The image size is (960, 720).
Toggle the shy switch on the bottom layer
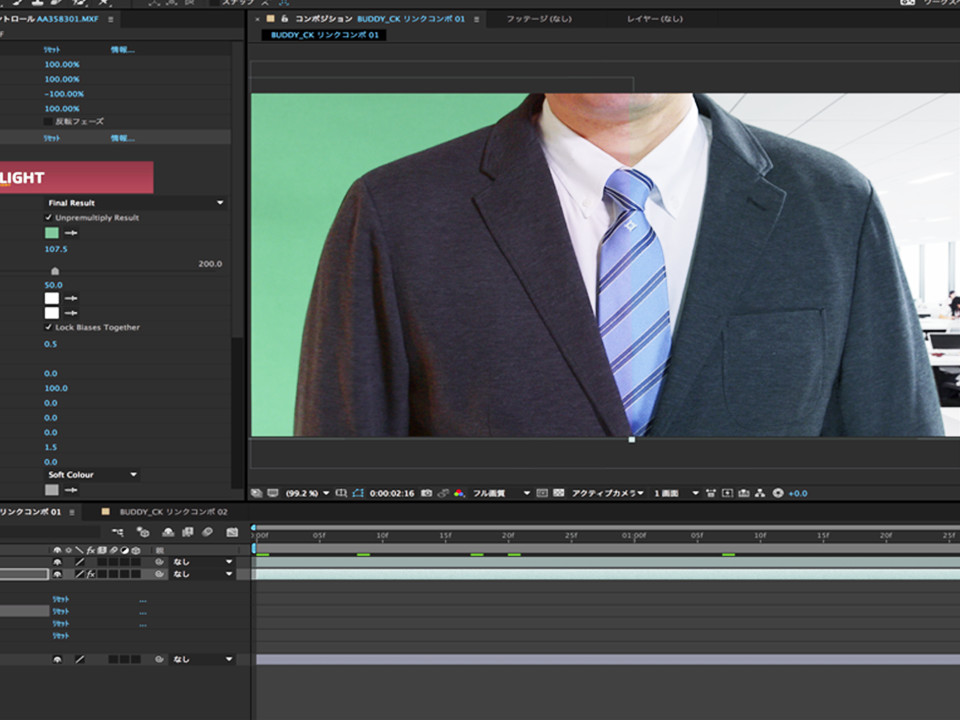click(x=58, y=659)
